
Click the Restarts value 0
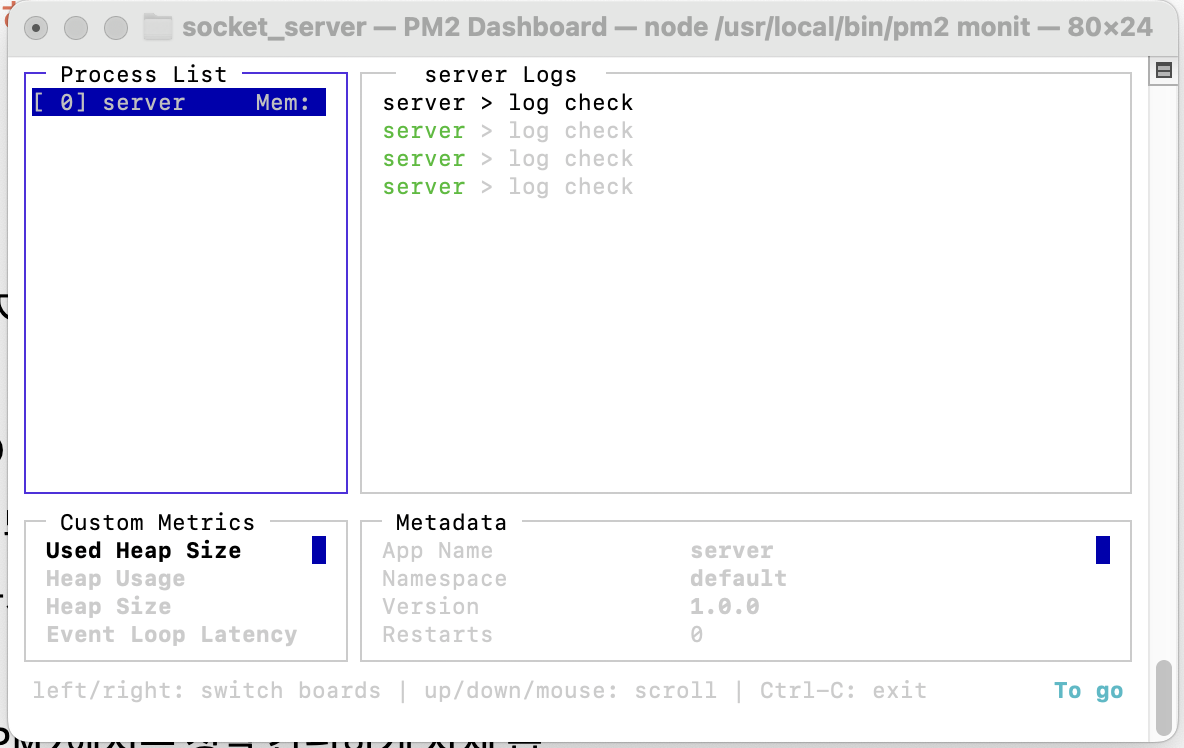(x=696, y=634)
